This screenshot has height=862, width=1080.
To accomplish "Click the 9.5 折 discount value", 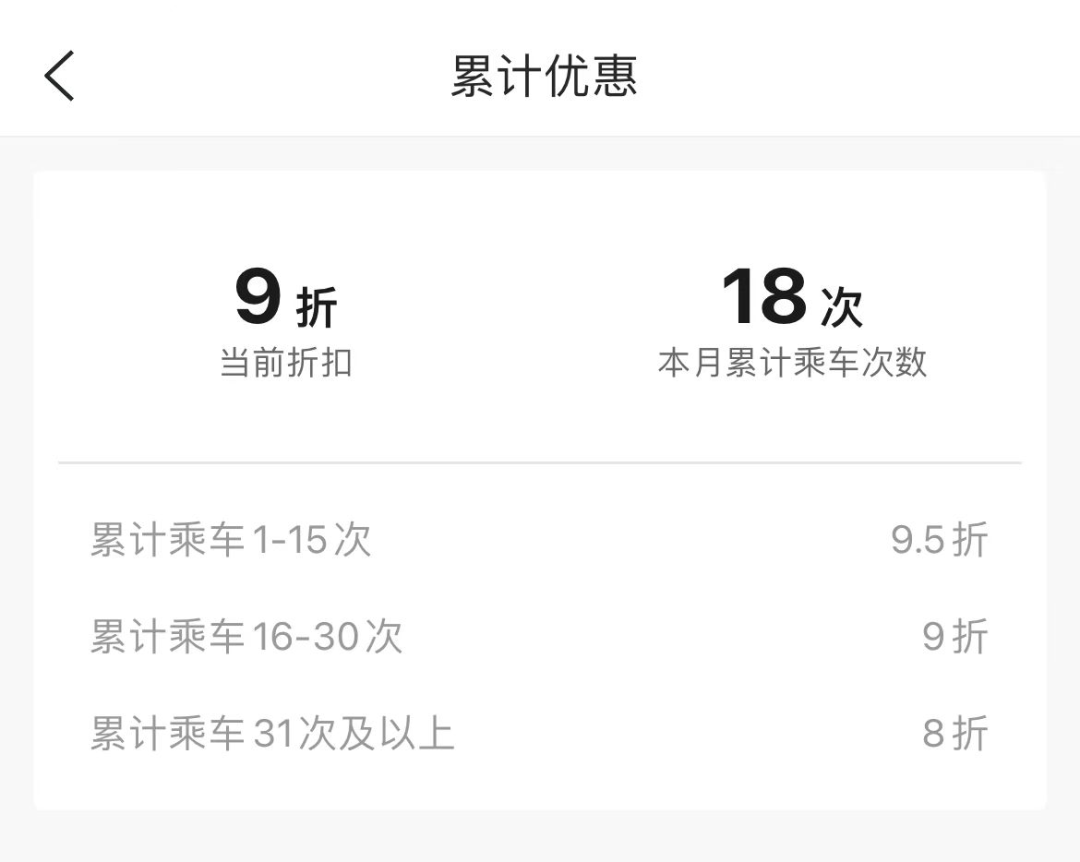I will click(x=939, y=541).
